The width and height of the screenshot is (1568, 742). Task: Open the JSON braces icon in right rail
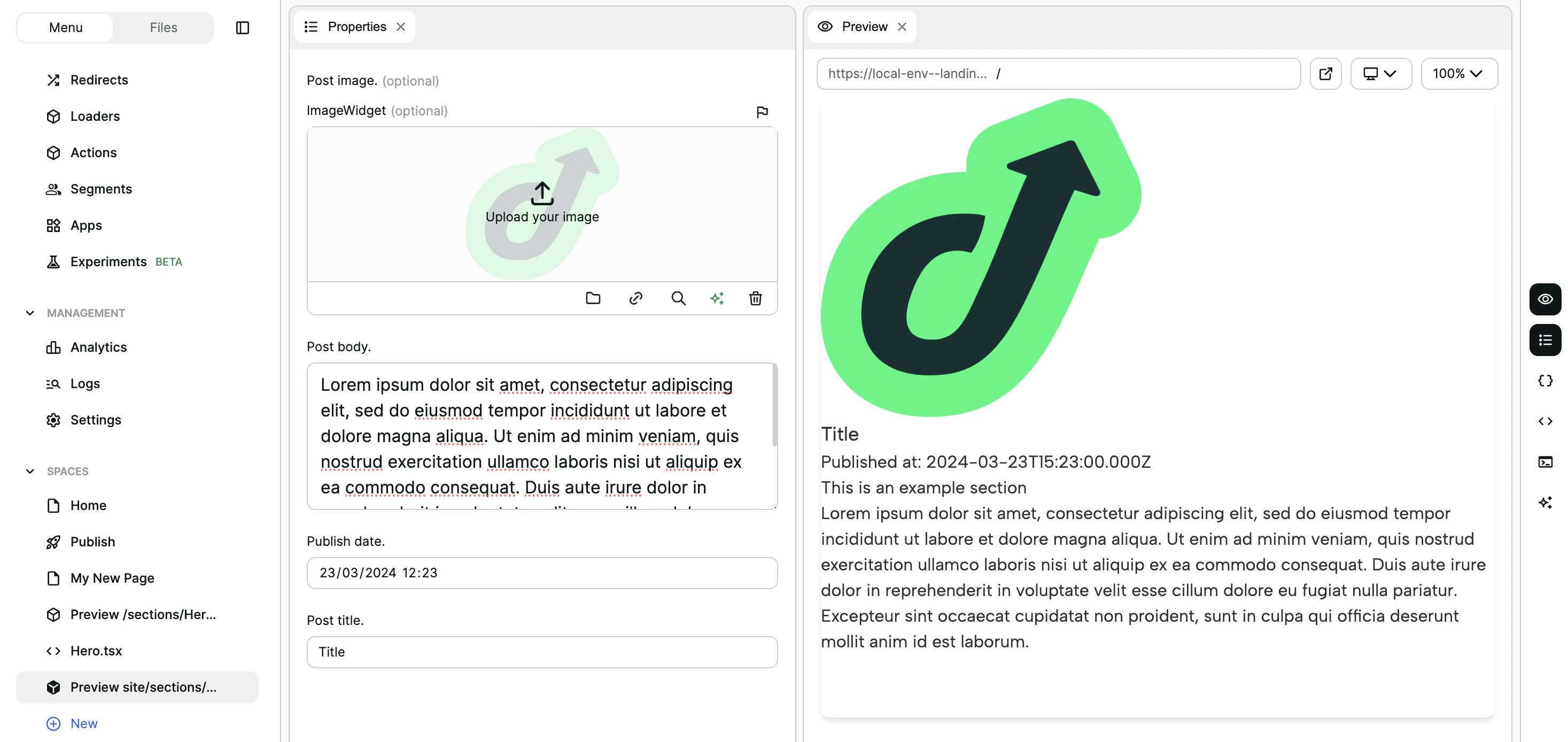click(x=1545, y=381)
